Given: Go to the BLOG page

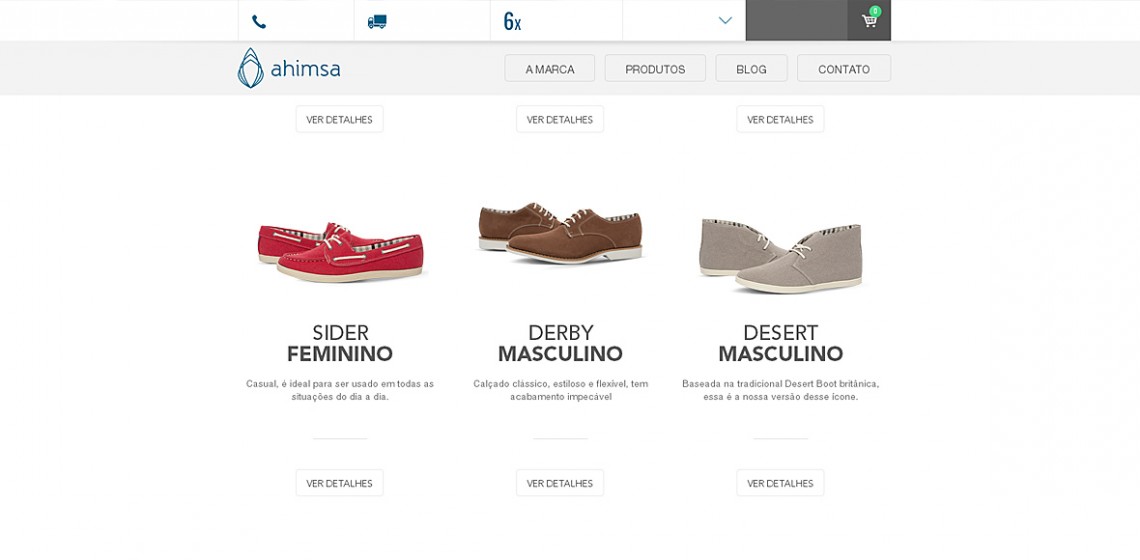Looking at the screenshot, I should (x=751, y=68).
